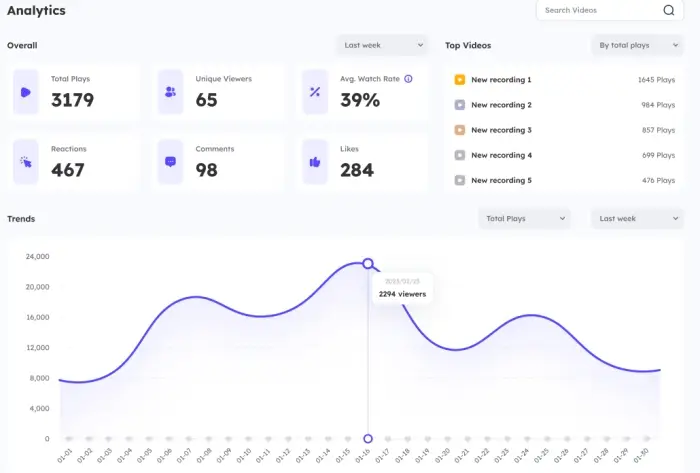This screenshot has width=700, height=473.
Task: Click the search magnifier icon
Action: coord(668,11)
